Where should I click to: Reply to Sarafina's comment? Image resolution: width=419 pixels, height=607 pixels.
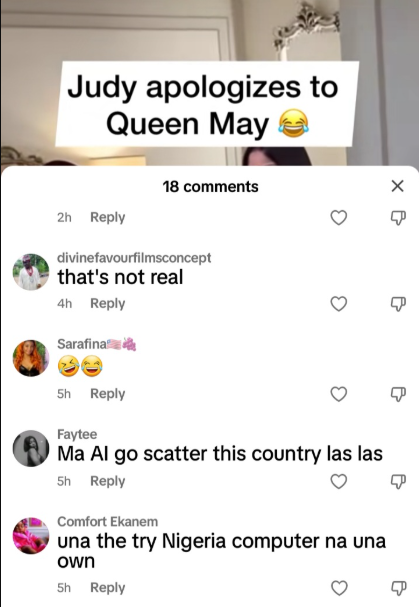pos(108,394)
